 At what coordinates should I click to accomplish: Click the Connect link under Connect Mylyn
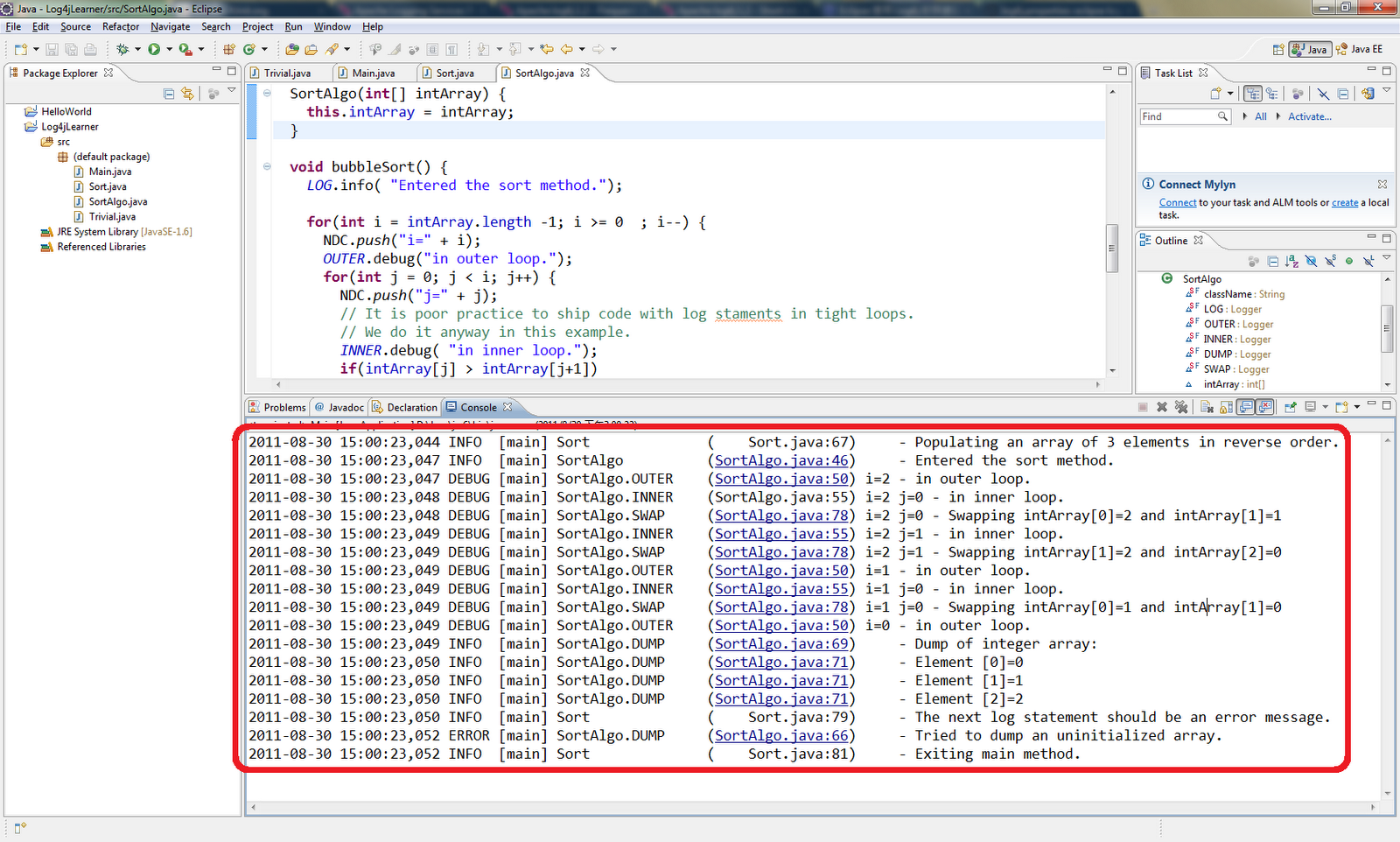coord(1178,202)
